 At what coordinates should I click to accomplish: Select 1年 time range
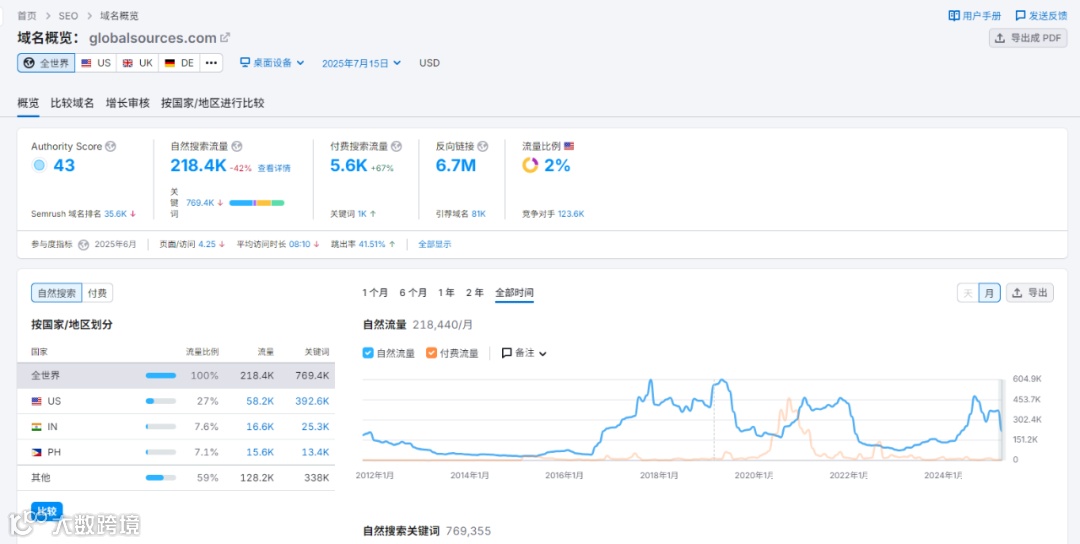tap(446, 293)
